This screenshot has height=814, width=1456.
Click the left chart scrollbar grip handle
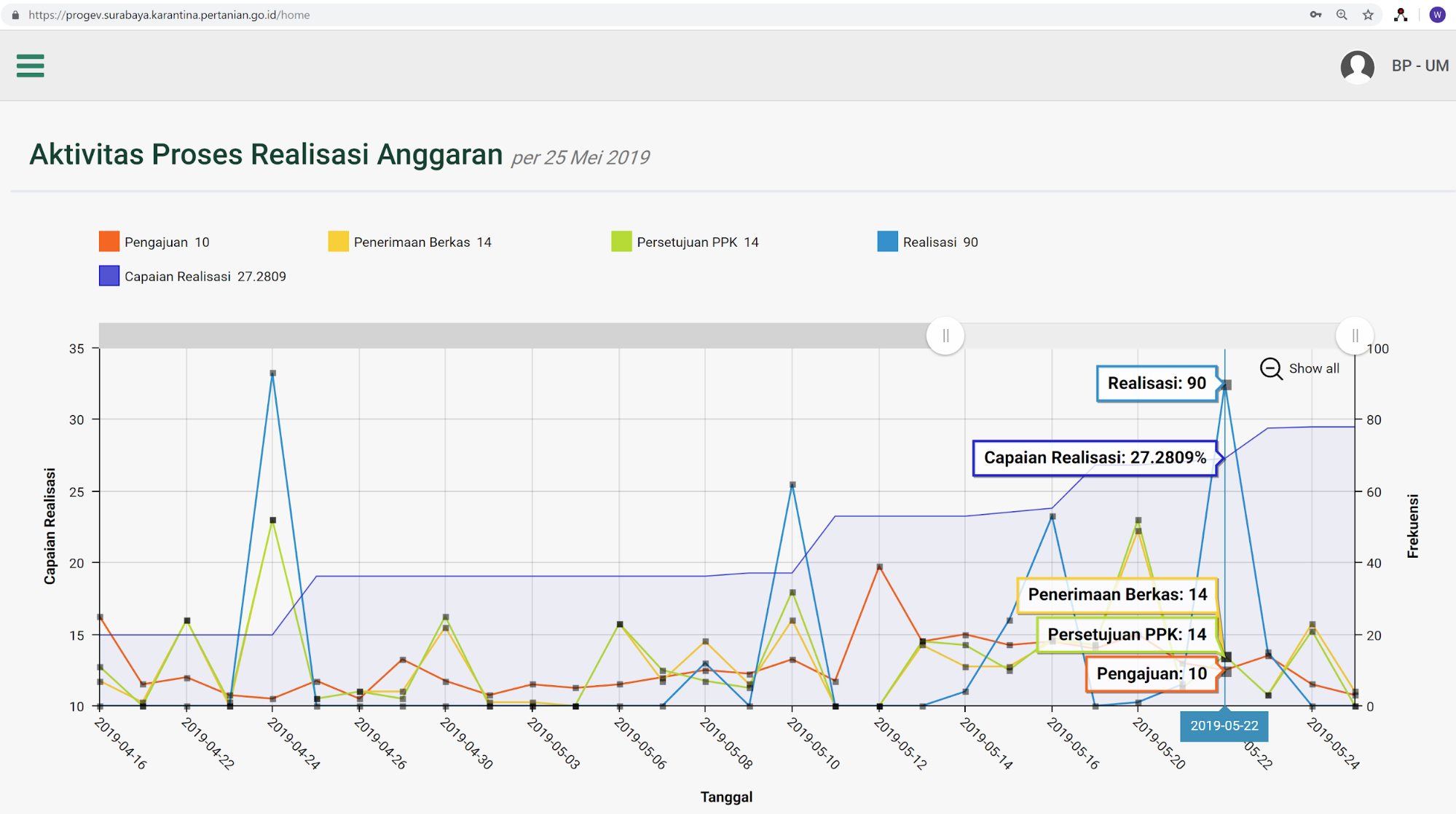[945, 336]
